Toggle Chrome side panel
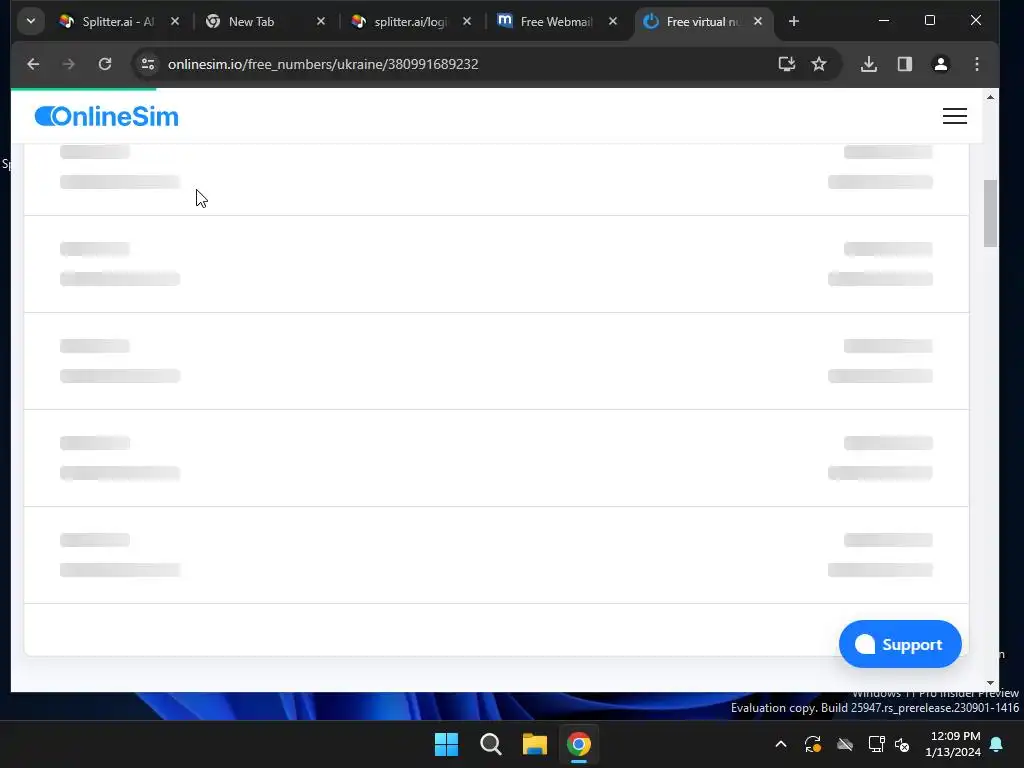 click(904, 64)
